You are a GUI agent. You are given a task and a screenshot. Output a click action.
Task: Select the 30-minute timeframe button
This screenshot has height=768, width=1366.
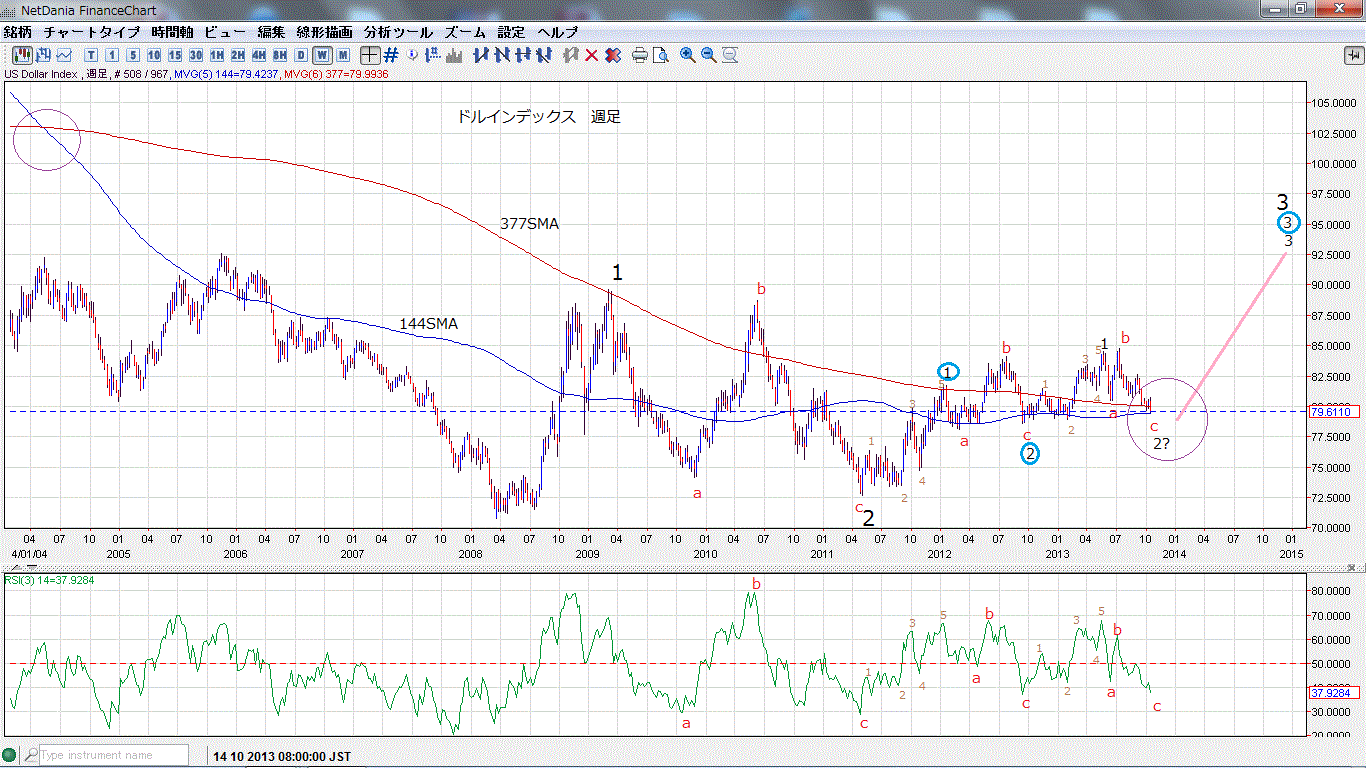(x=196, y=55)
